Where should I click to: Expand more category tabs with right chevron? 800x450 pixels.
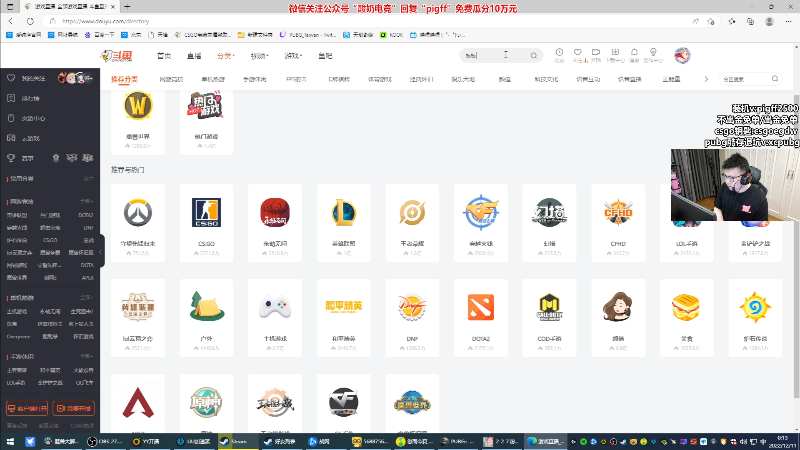tap(706, 79)
